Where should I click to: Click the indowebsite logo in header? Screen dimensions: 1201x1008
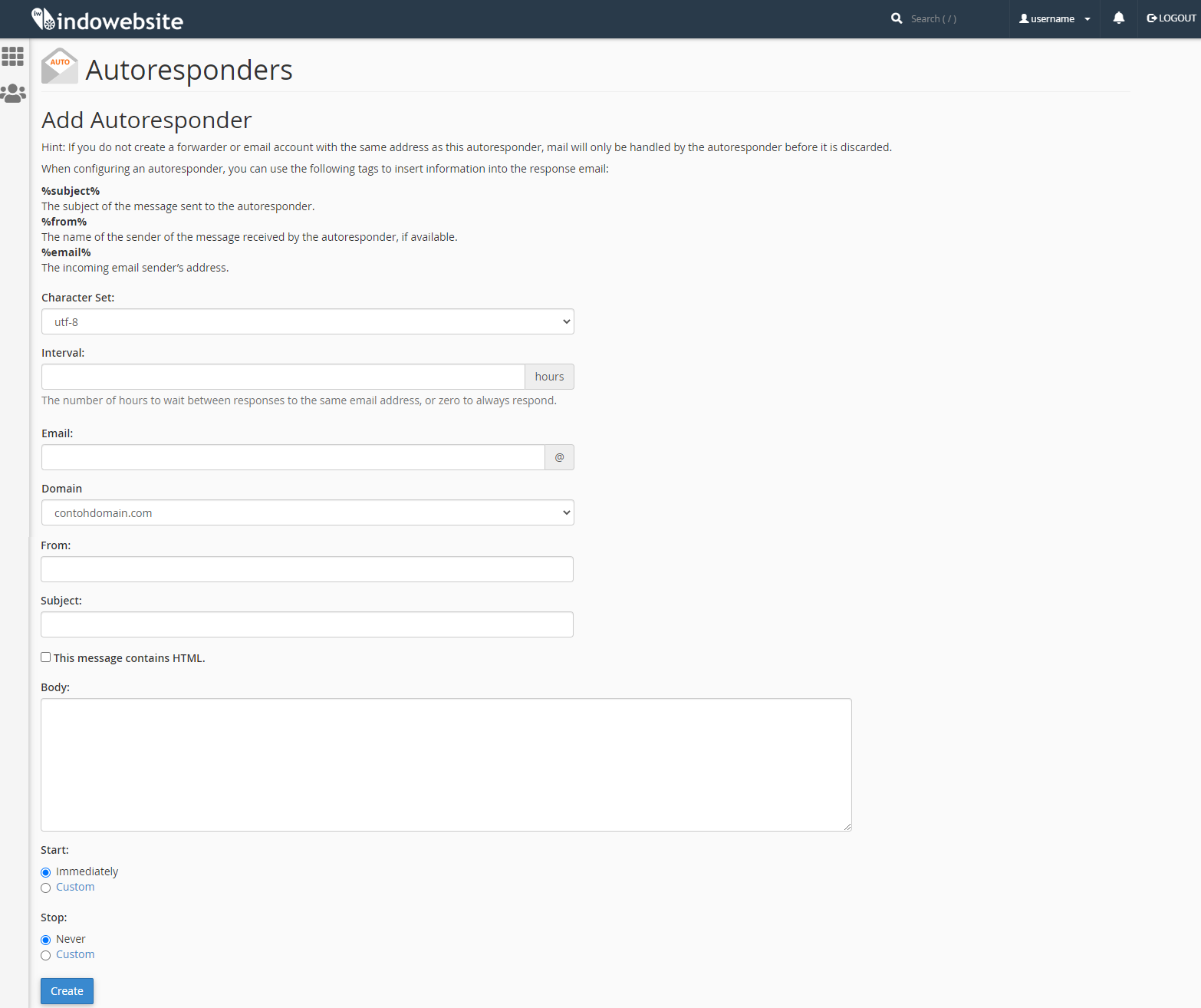pos(107,20)
